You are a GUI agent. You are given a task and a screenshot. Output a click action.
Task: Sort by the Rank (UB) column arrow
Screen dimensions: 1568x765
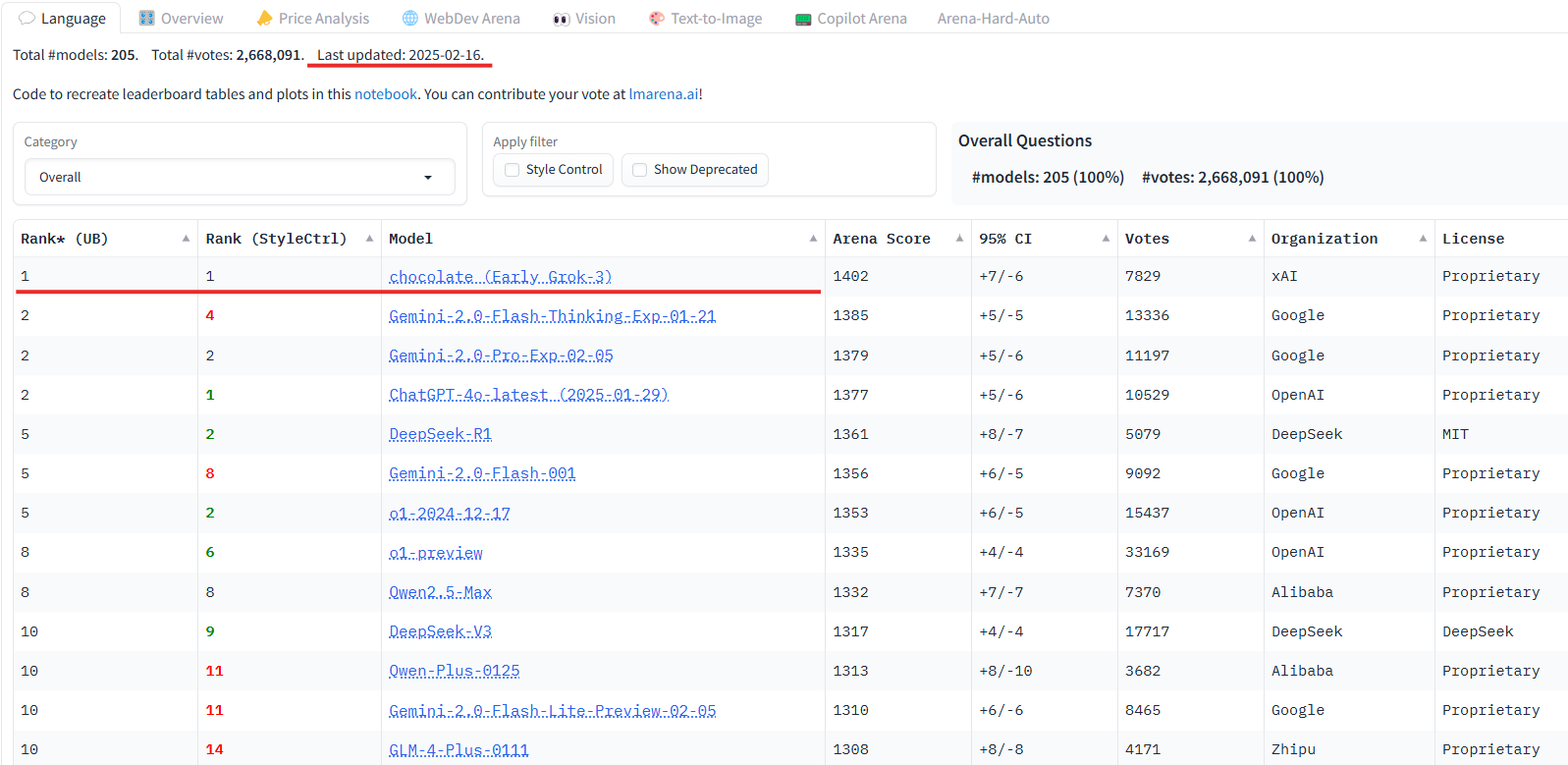pos(186,239)
